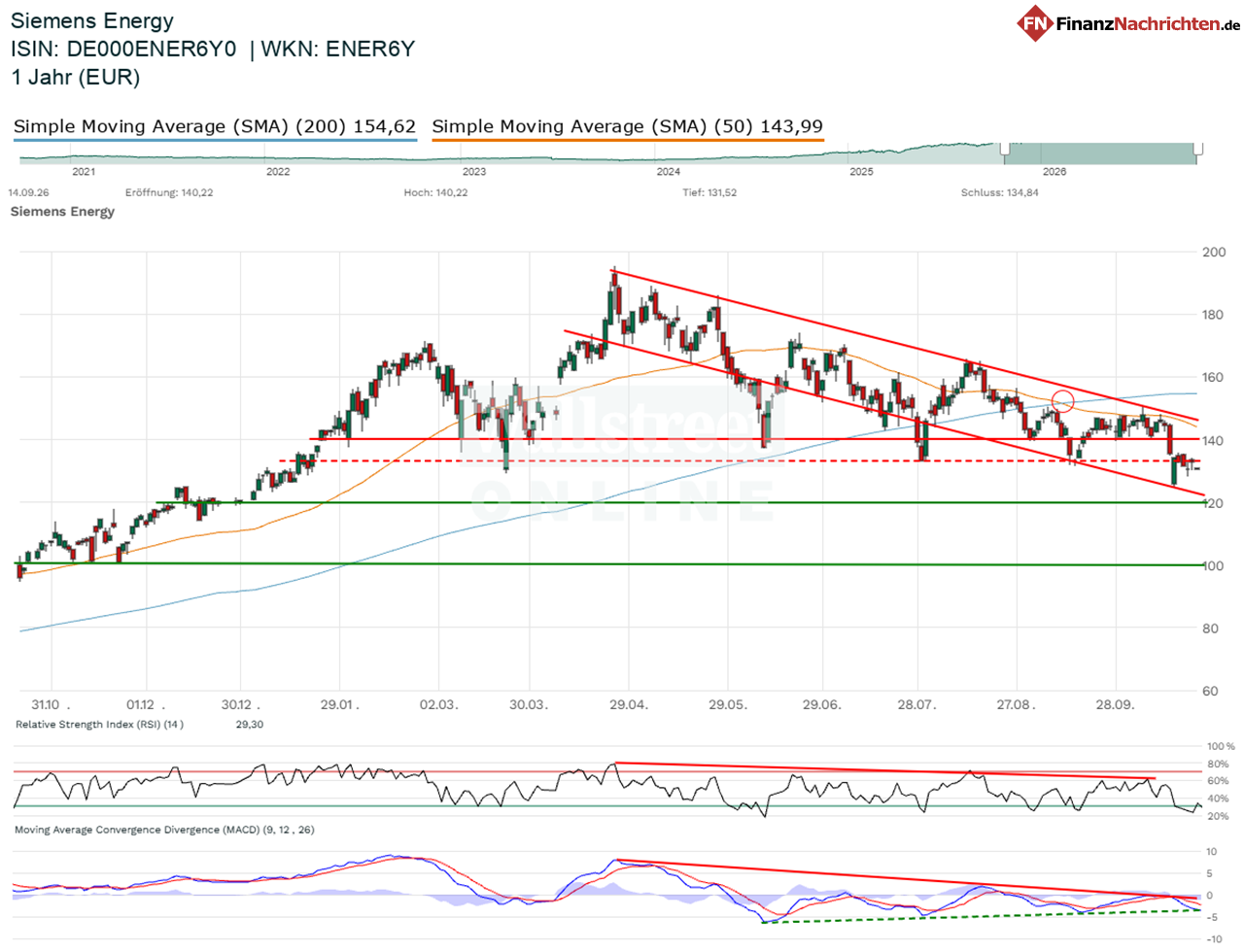Click the "30.03." date on the x-axis

pos(529,704)
